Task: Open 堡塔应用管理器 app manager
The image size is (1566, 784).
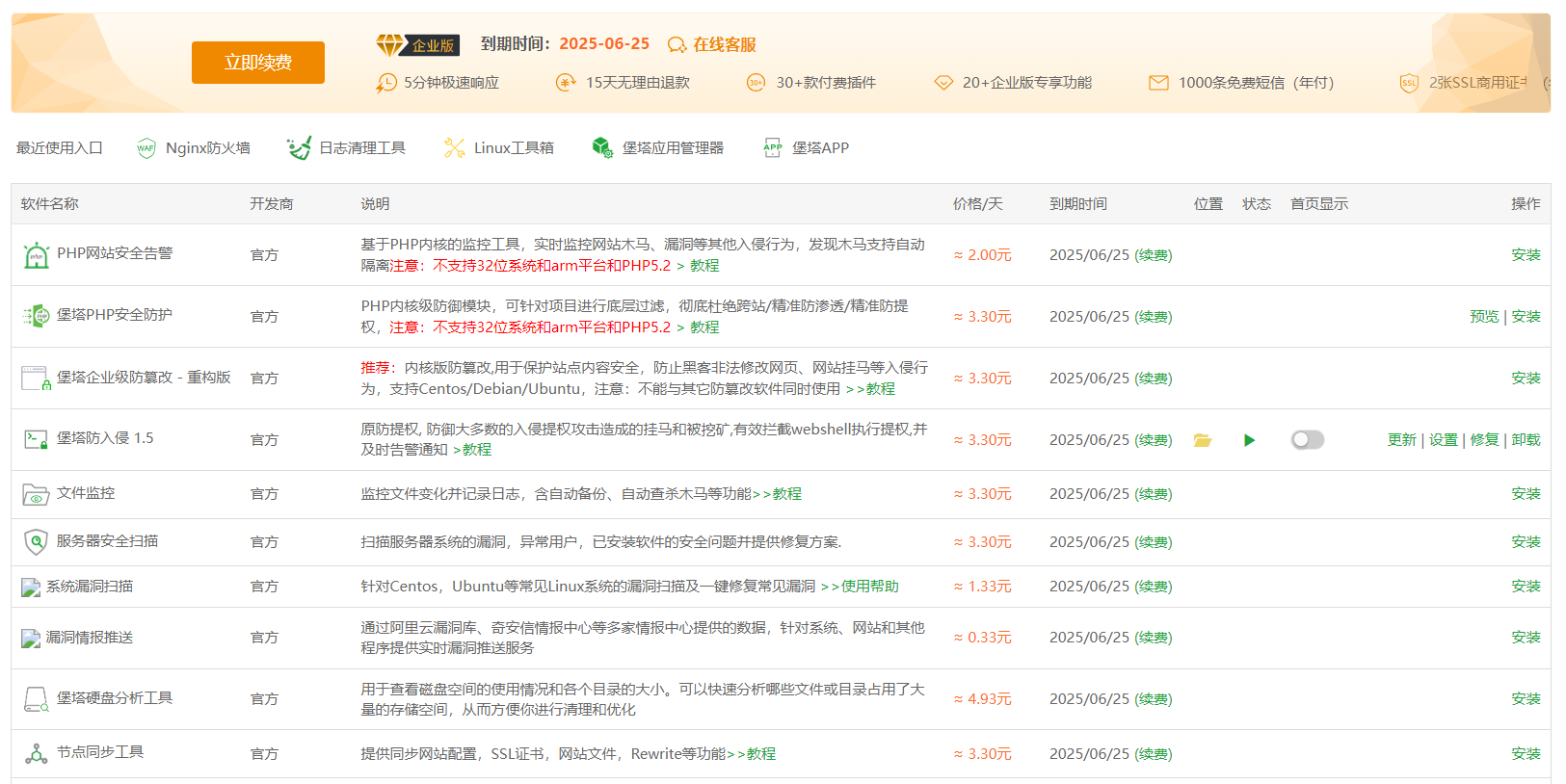Action: pyautogui.click(x=658, y=148)
